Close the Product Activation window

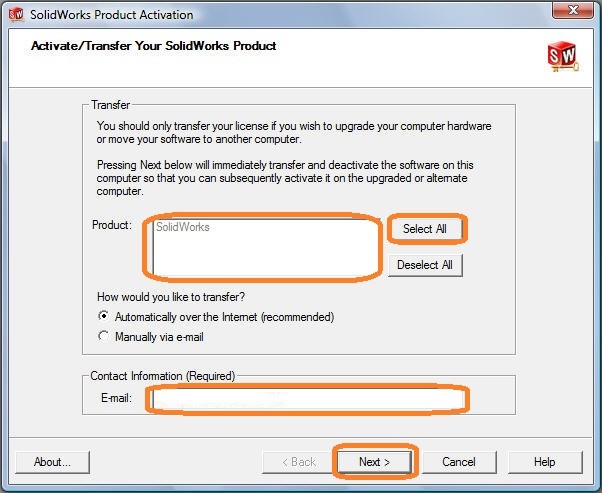572,10
